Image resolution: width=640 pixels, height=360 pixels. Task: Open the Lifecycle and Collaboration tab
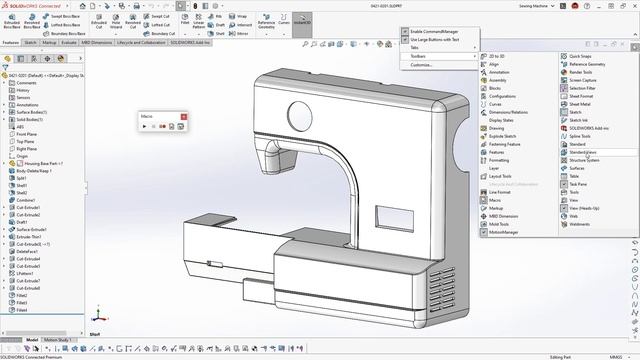coord(141,42)
